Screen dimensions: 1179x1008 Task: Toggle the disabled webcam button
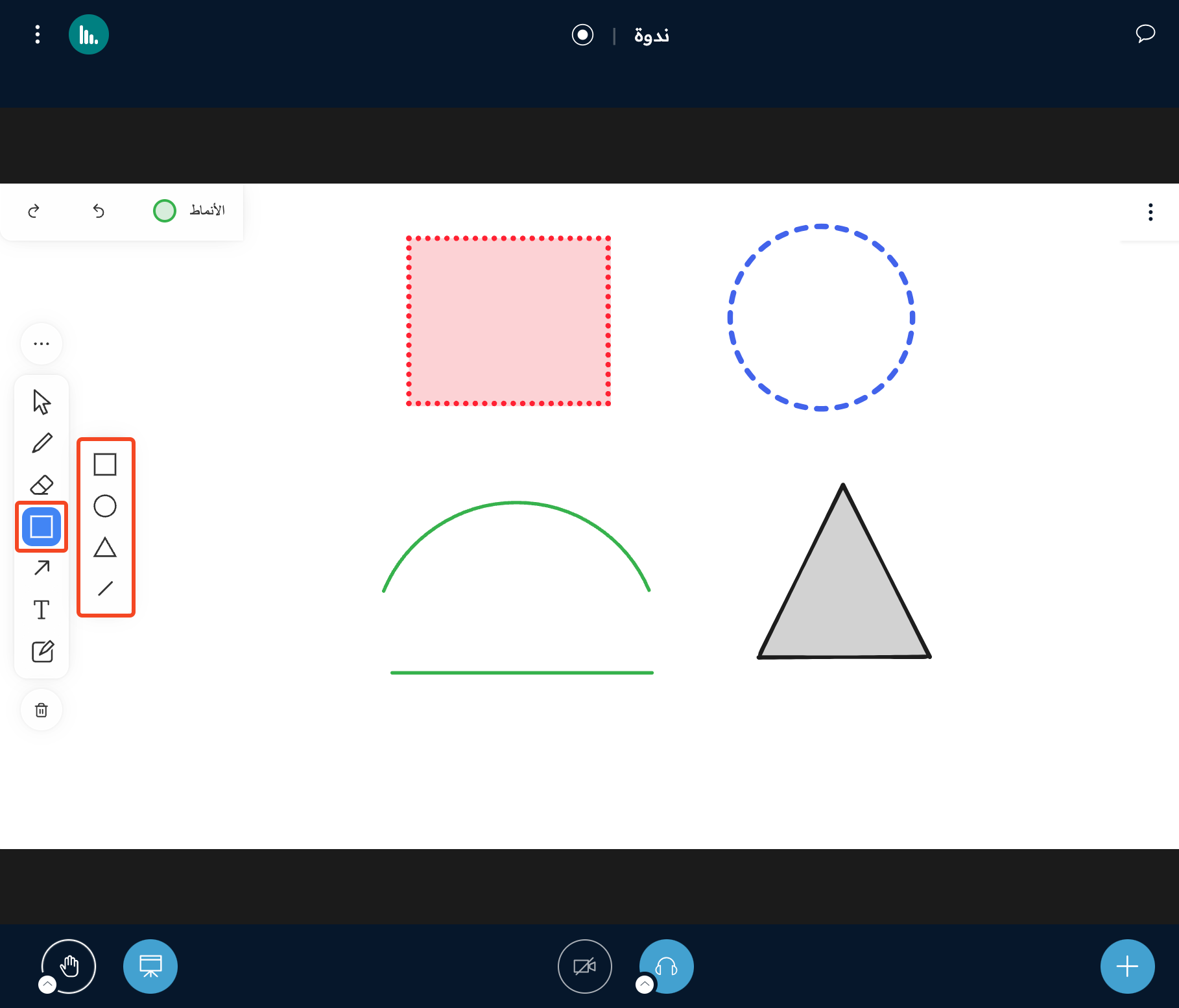pyautogui.click(x=585, y=966)
